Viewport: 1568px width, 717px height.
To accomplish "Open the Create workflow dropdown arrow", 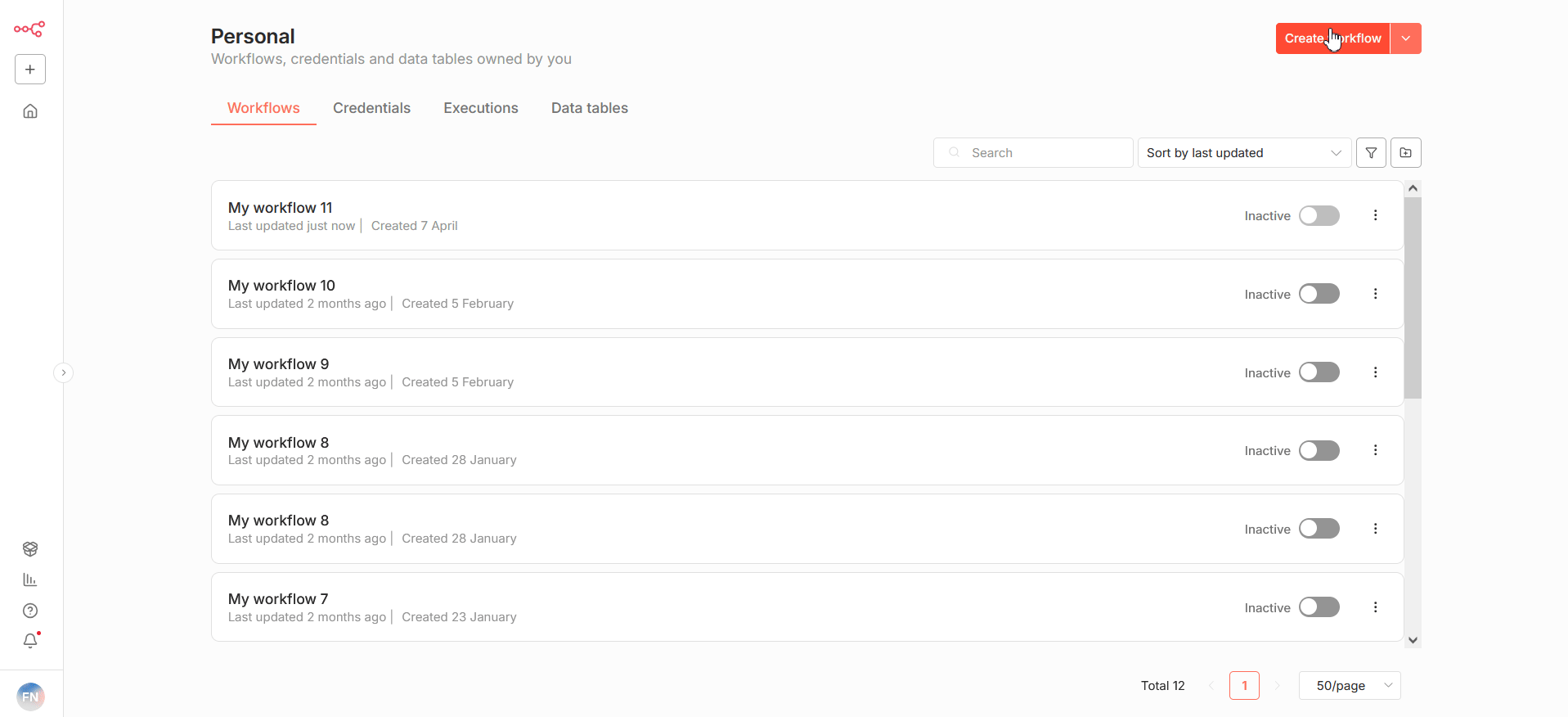I will 1406,38.
